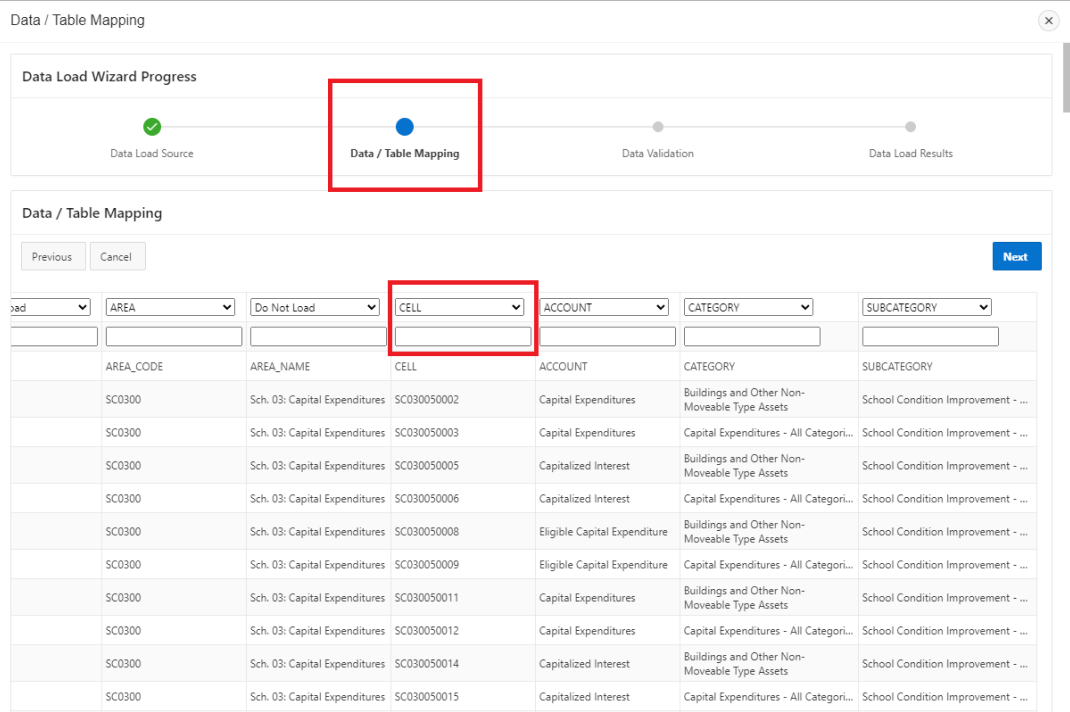
Task: Open the AREA column mapping dropdown
Action: (x=170, y=308)
